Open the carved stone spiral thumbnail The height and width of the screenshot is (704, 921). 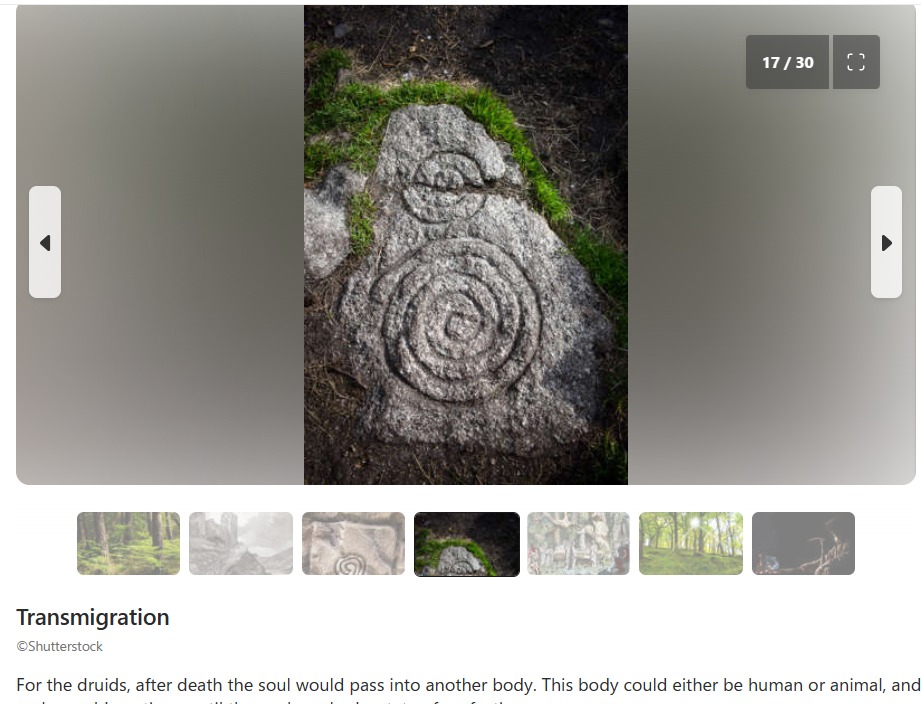354,543
